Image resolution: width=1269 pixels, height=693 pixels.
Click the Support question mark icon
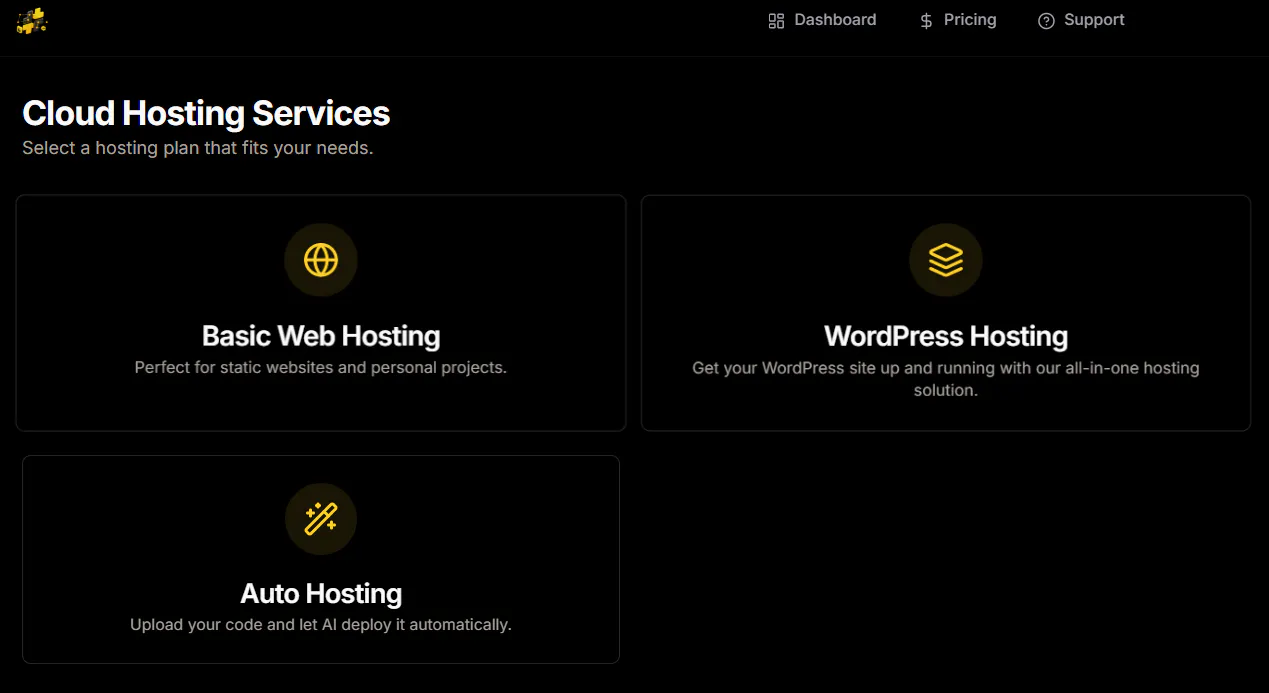point(1046,21)
